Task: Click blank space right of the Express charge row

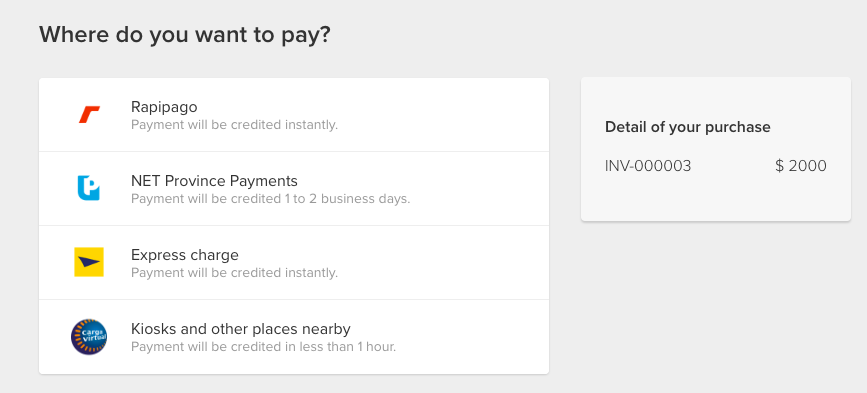Action: click(459, 263)
